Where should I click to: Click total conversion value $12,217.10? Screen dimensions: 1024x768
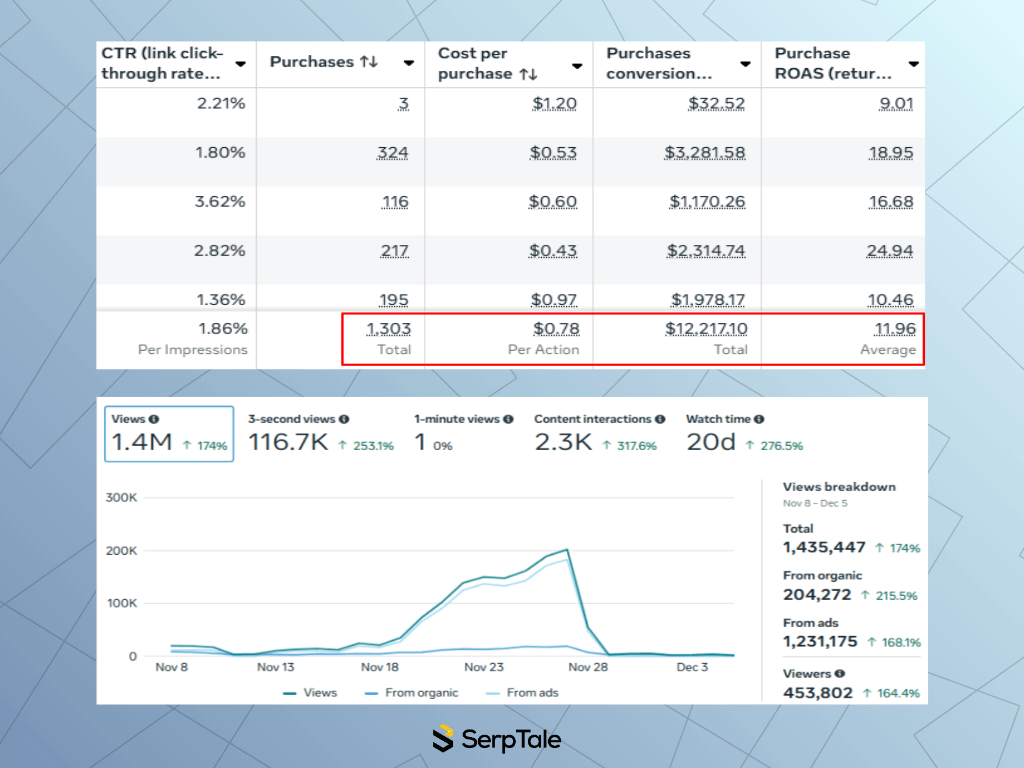pyautogui.click(x=707, y=328)
